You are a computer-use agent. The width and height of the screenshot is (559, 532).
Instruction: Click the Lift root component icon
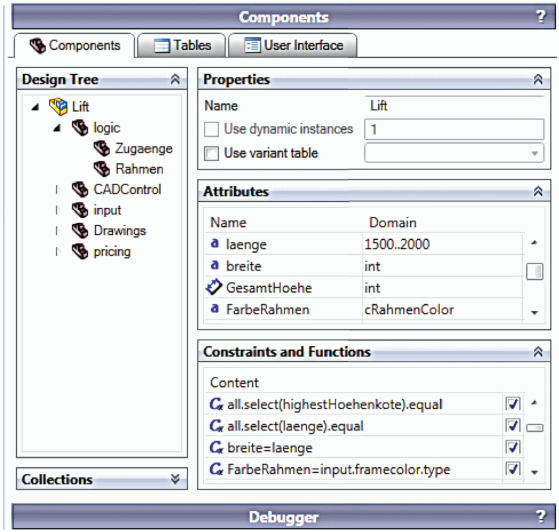[x=58, y=106]
